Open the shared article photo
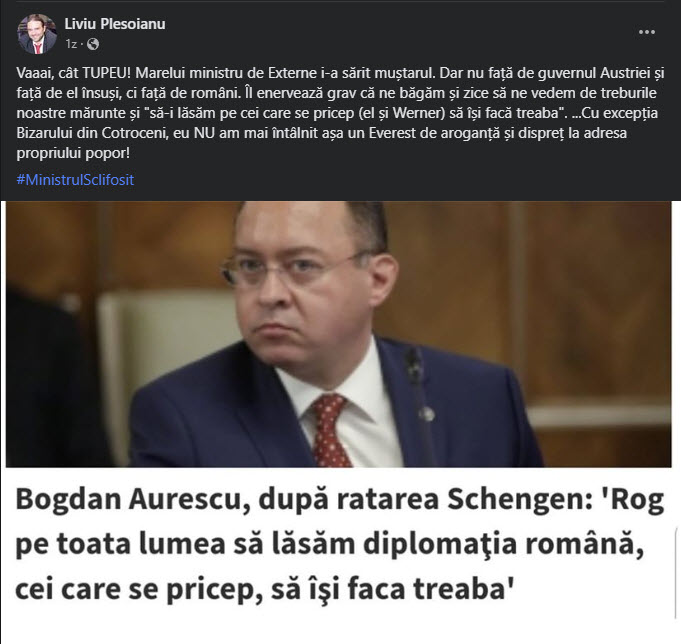Viewport: 681px width, 644px height. pos(338,334)
